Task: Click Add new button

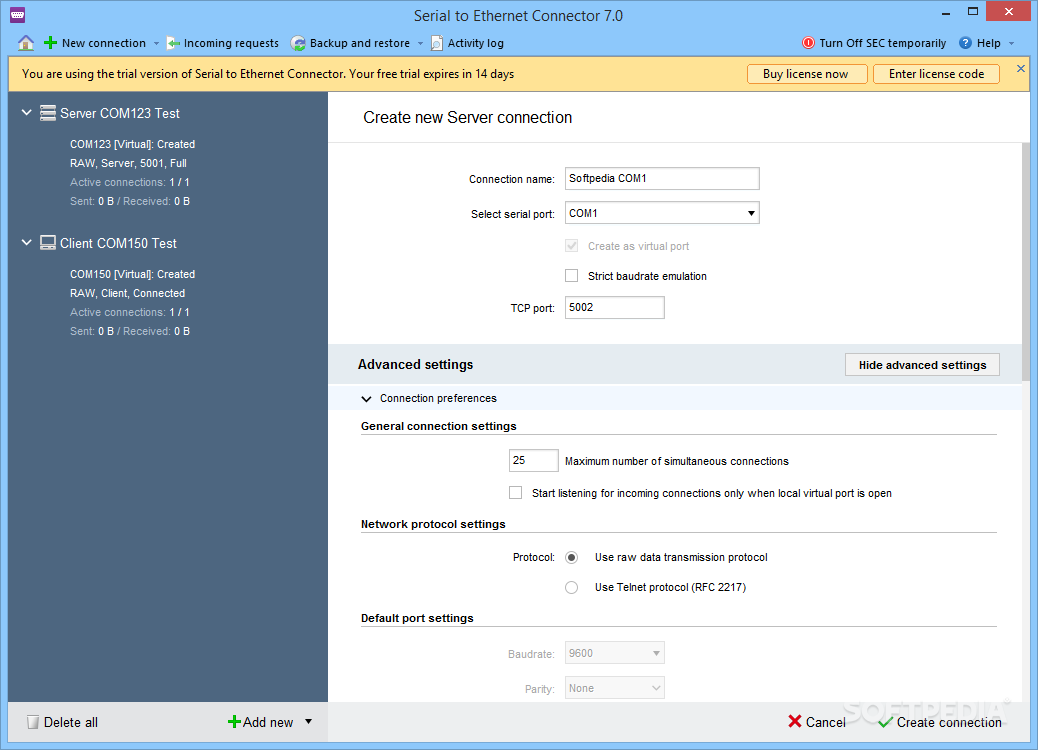Action: (x=260, y=722)
